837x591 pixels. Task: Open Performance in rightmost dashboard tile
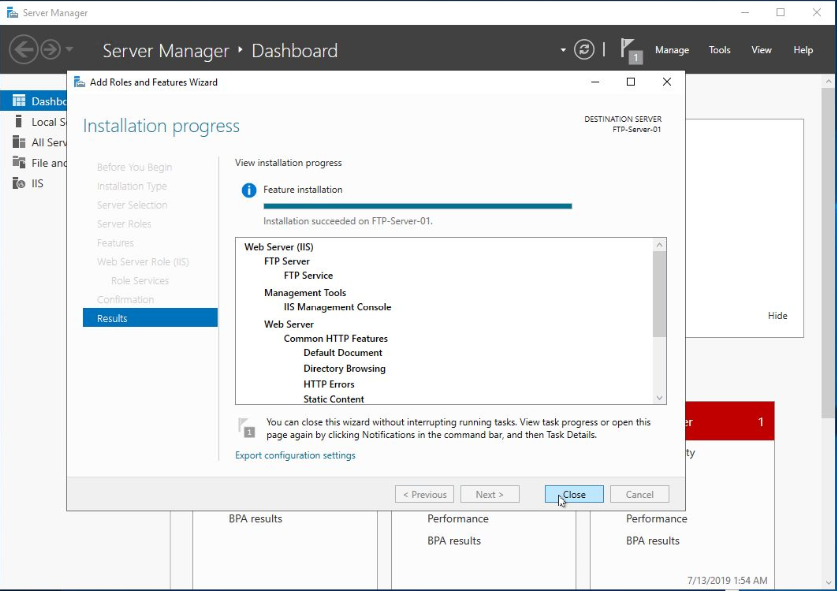657,518
